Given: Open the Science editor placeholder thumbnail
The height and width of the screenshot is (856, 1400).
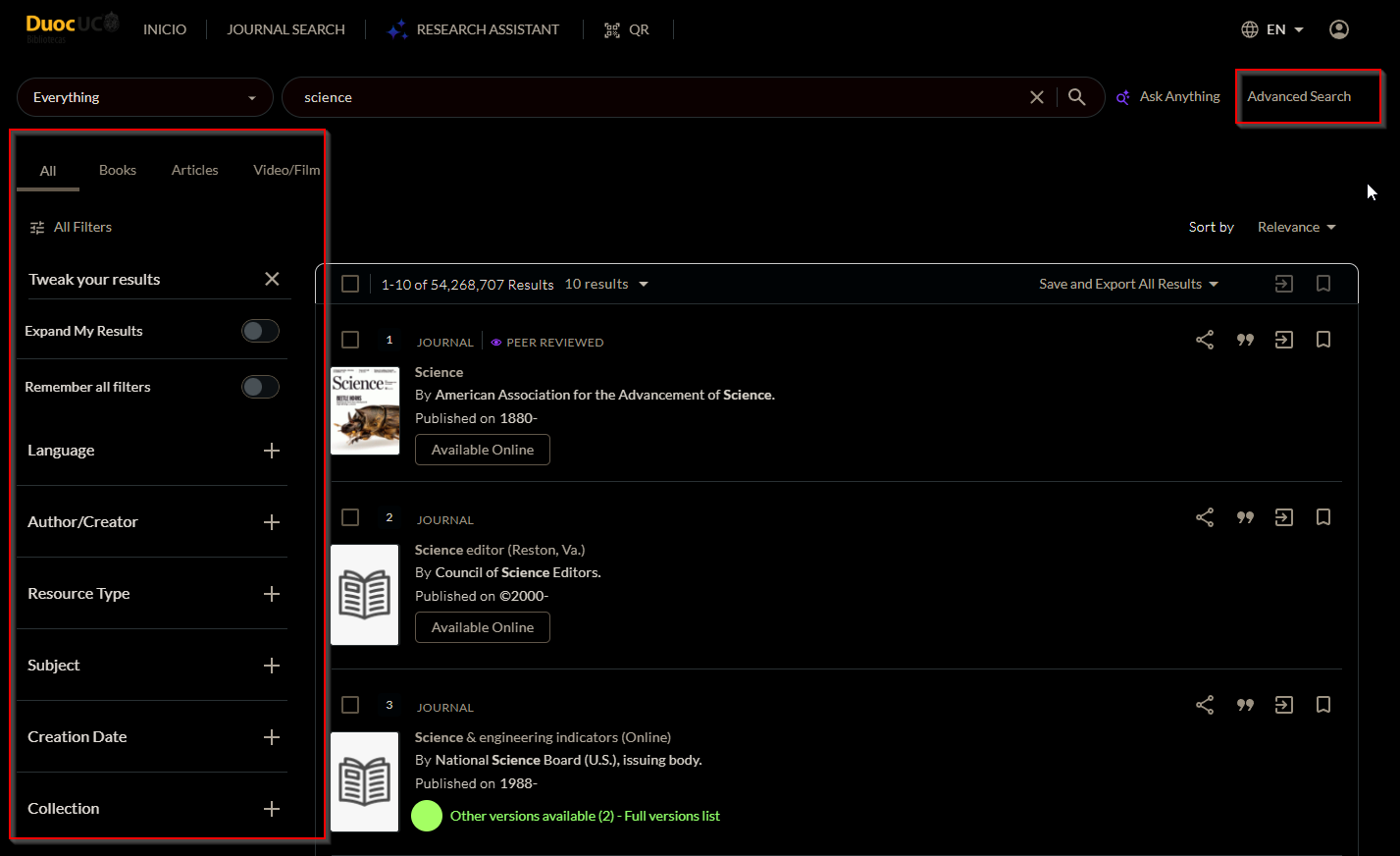Looking at the screenshot, I should [365, 595].
